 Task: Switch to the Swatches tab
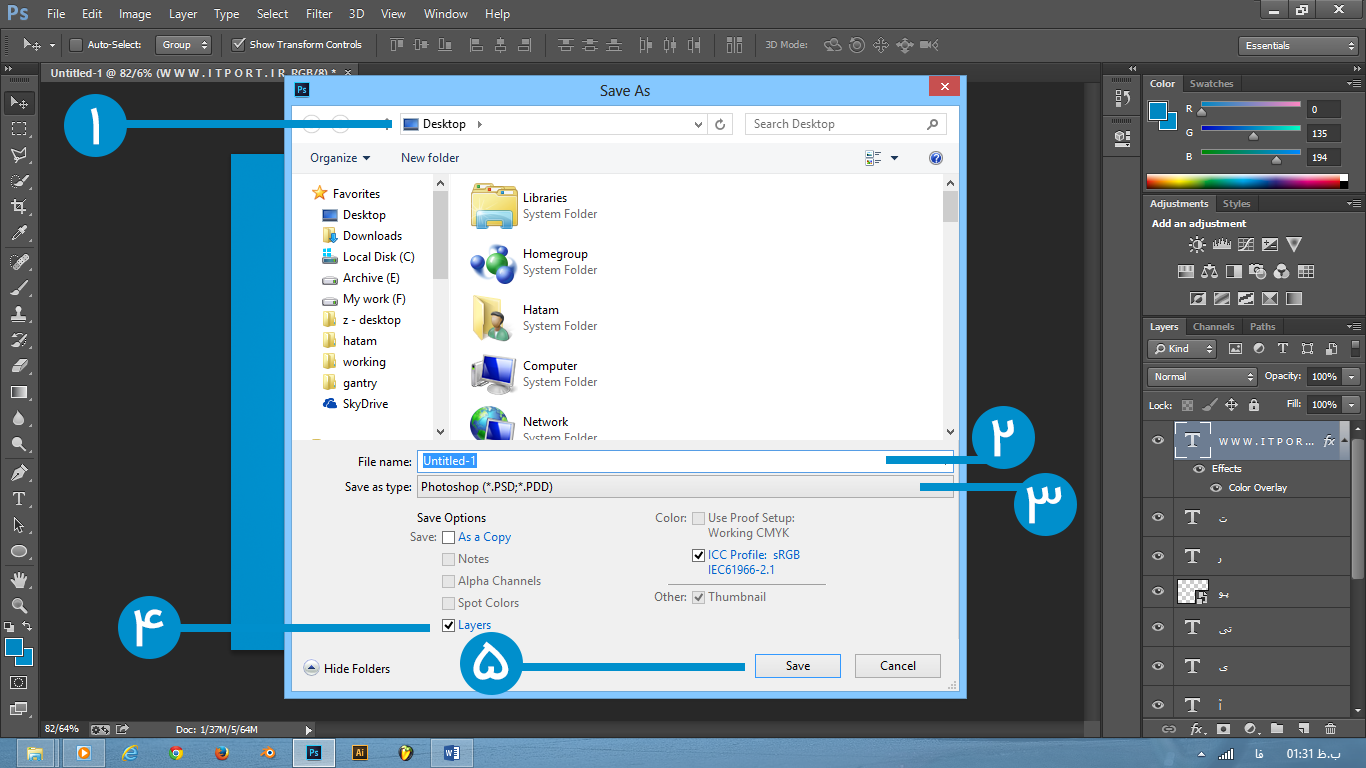coord(1212,84)
